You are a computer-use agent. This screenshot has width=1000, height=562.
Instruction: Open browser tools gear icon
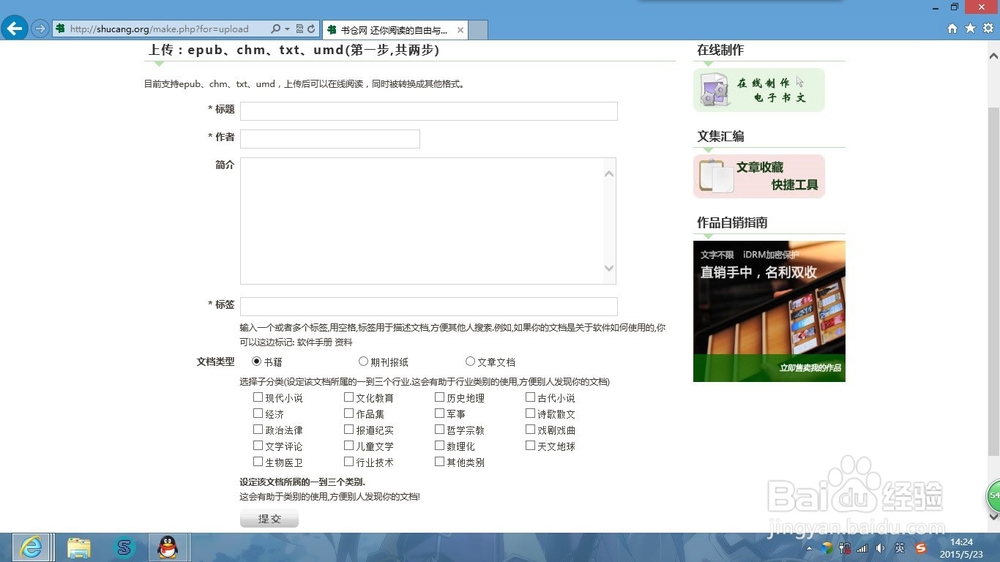pos(988,28)
